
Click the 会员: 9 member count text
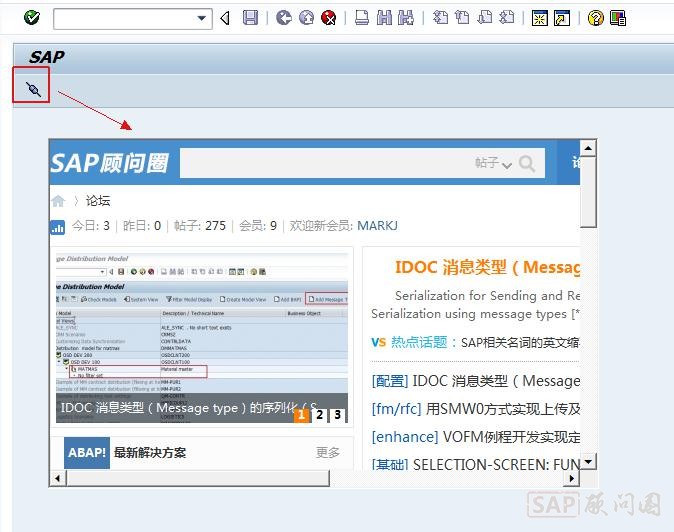click(x=258, y=226)
